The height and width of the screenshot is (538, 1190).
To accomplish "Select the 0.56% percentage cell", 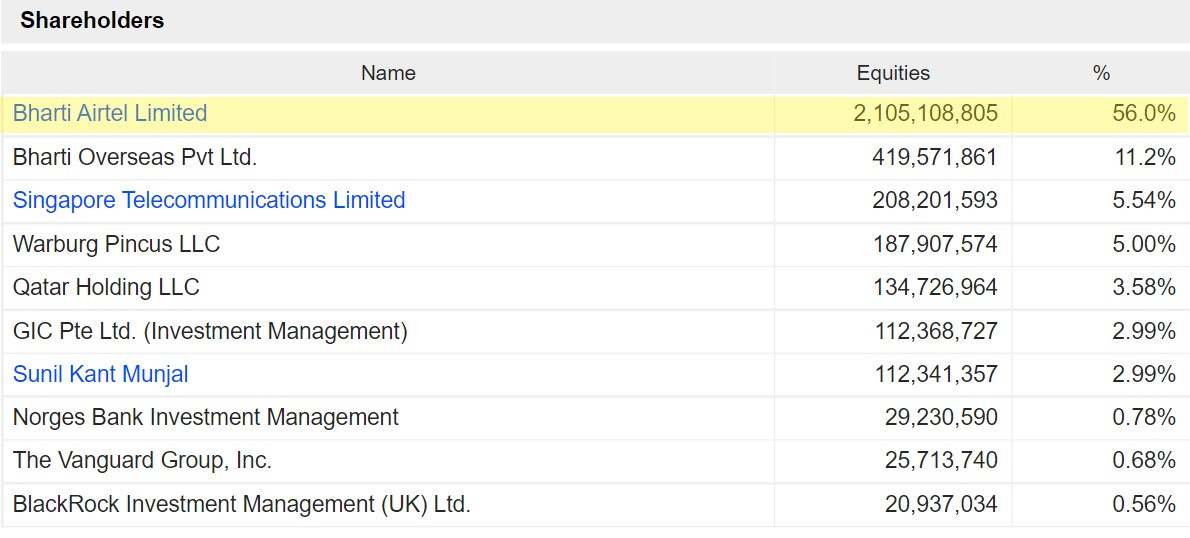I will 1144,504.
